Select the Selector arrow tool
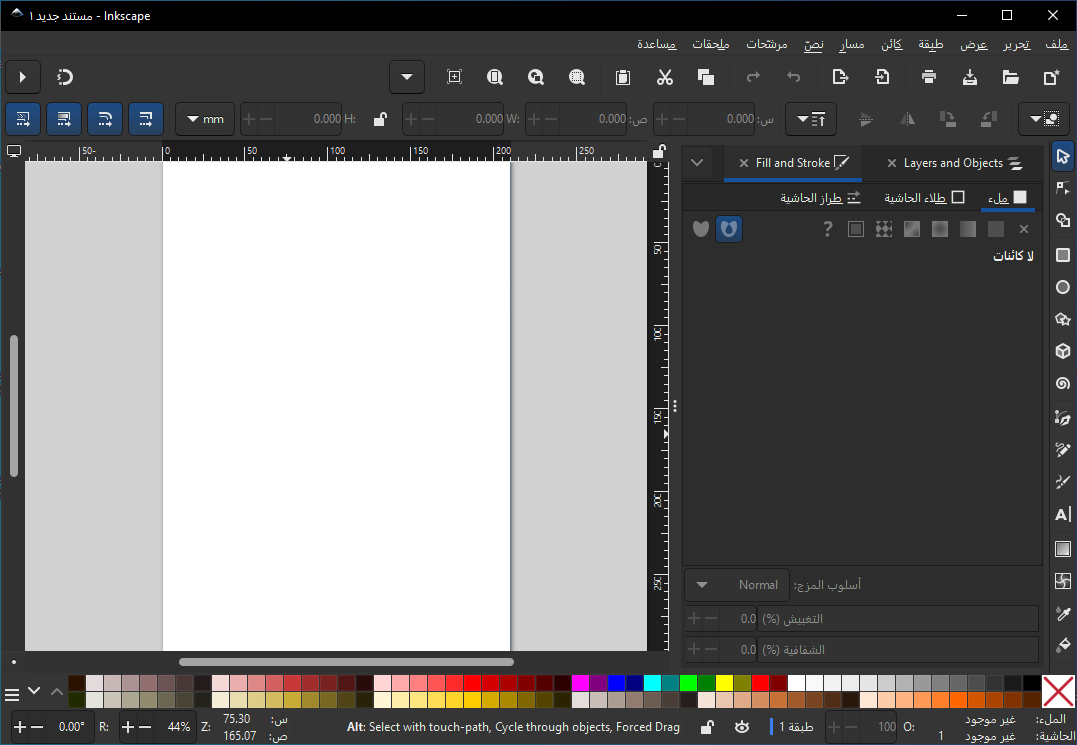The height and width of the screenshot is (745, 1077). (x=1063, y=157)
